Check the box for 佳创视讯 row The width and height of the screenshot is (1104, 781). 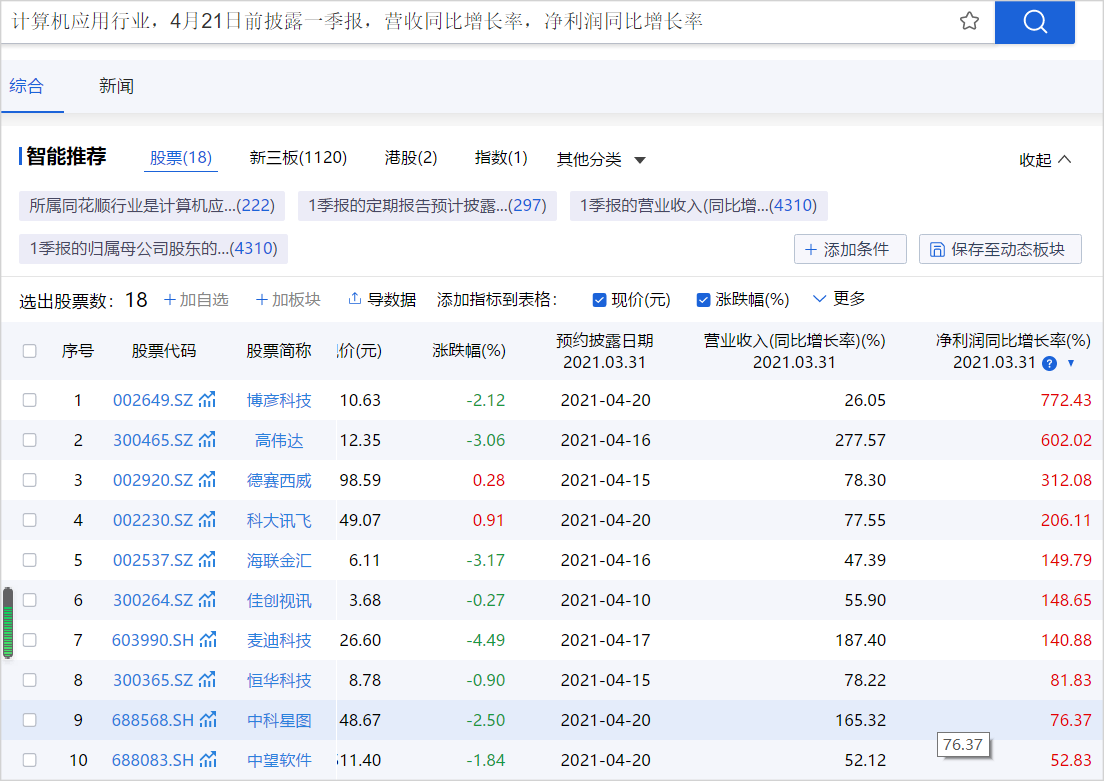pyautogui.click(x=30, y=600)
